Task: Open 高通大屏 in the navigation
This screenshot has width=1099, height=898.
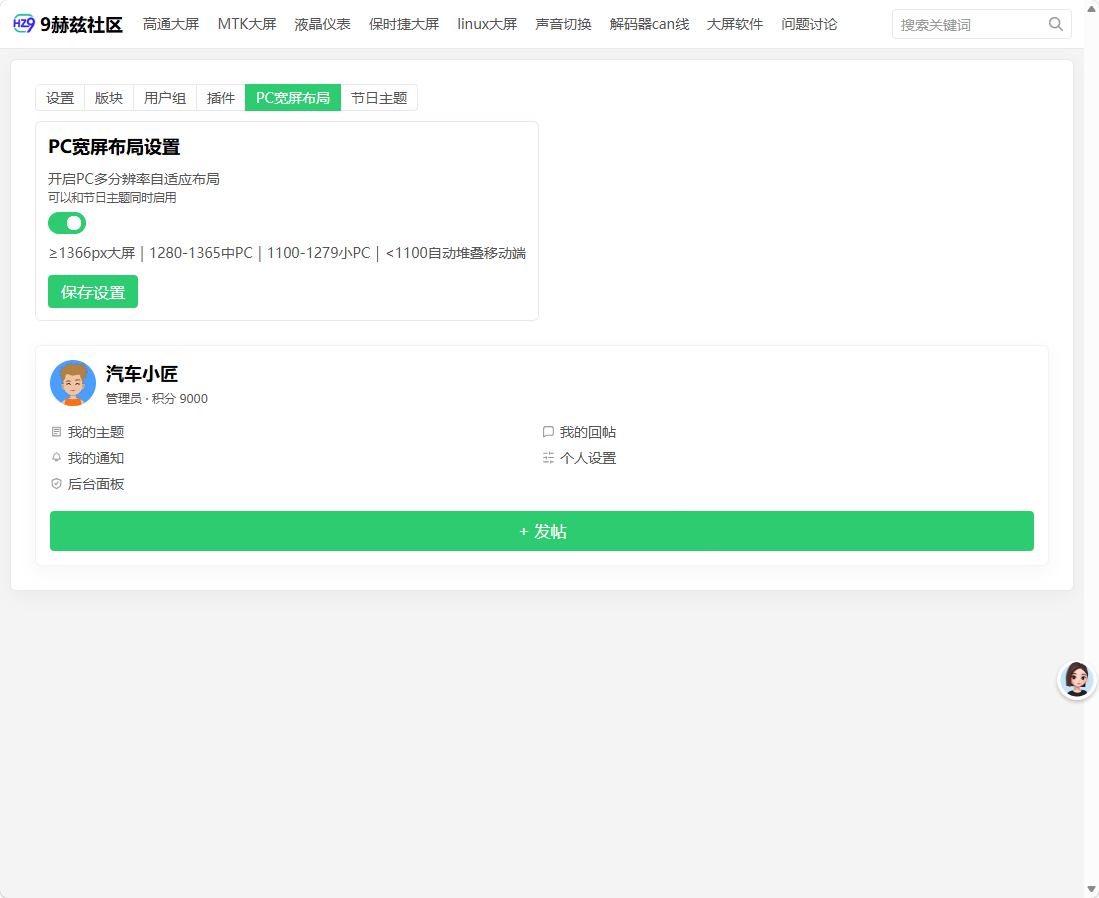Action: pyautogui.click(x=171, y=25)
